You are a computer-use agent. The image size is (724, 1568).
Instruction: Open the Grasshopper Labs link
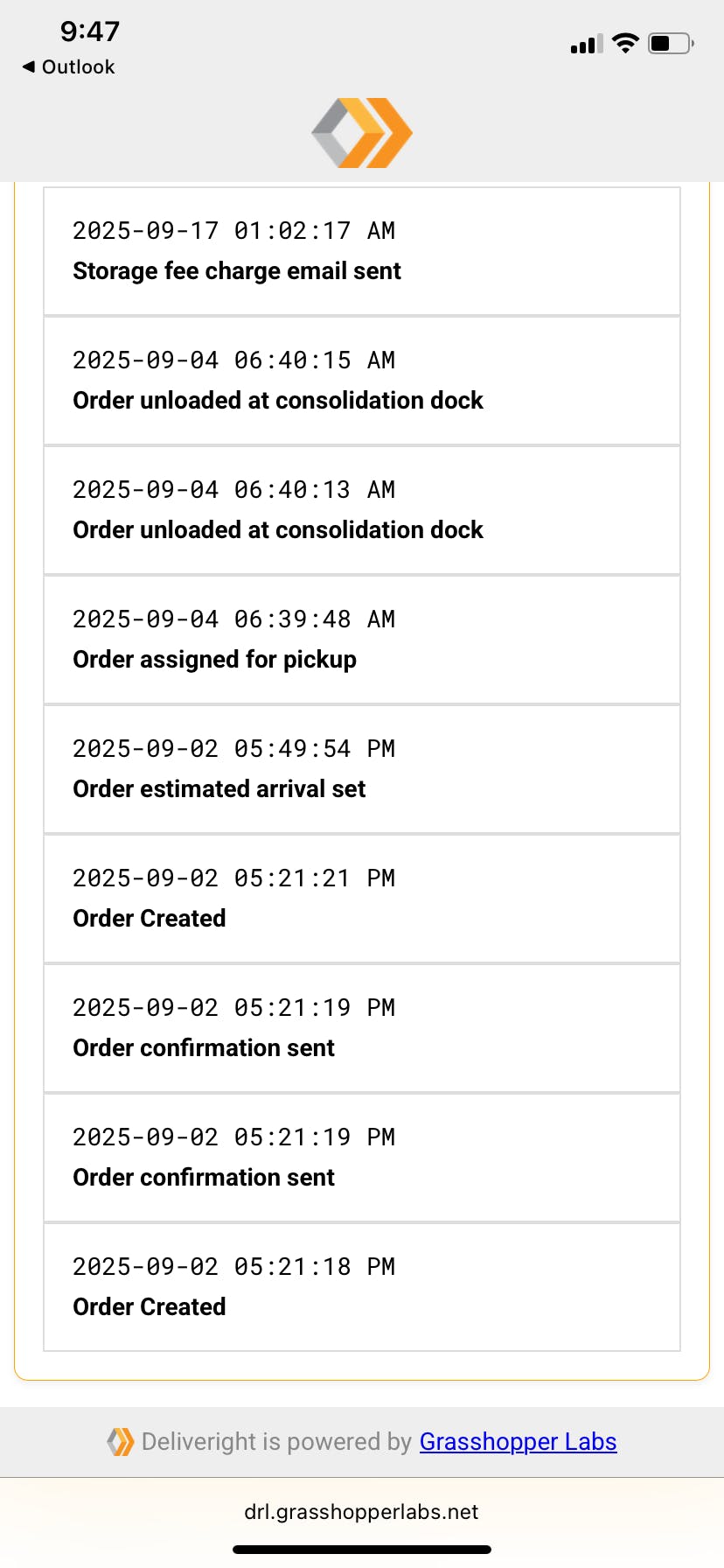(518, 1441)
